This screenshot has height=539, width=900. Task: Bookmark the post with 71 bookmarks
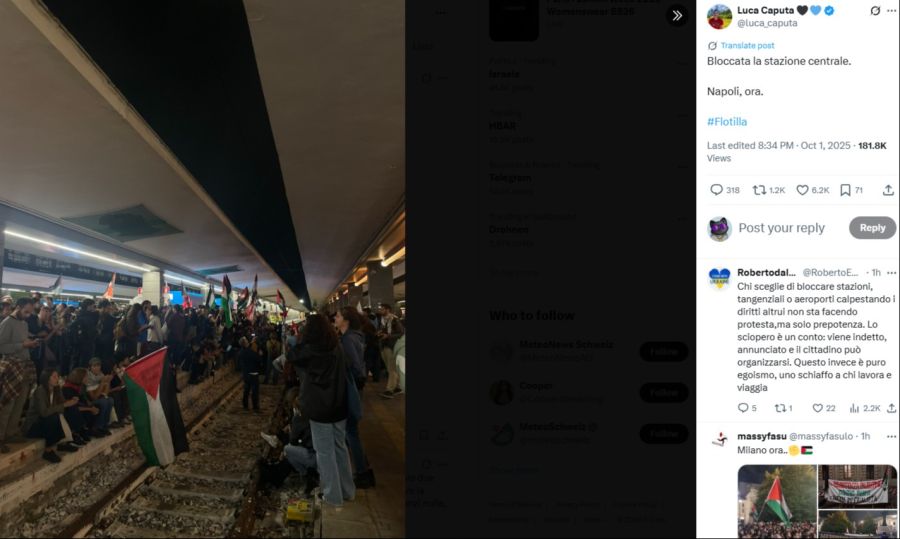(x=851, y=190)
